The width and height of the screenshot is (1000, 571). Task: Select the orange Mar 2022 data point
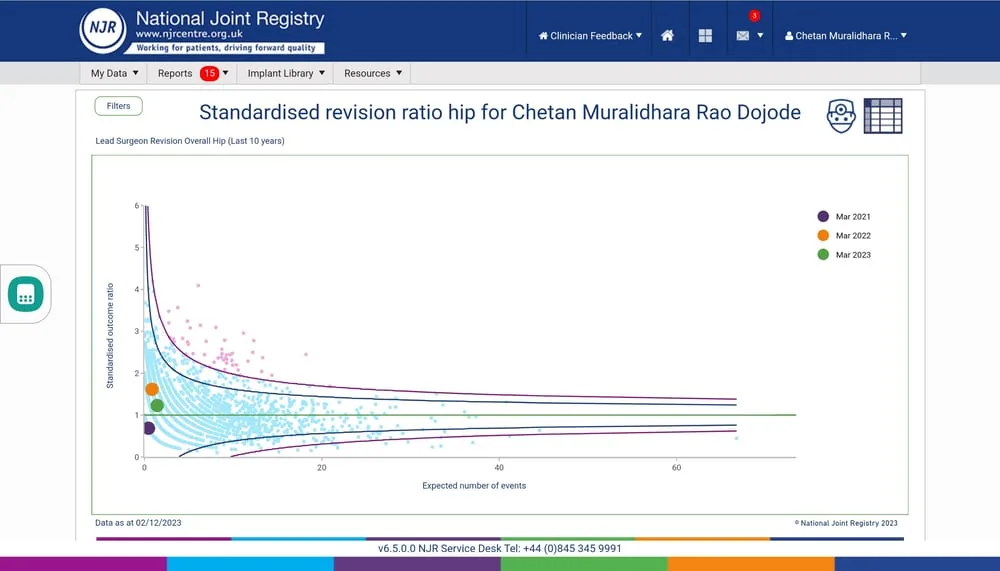(152, 389)
